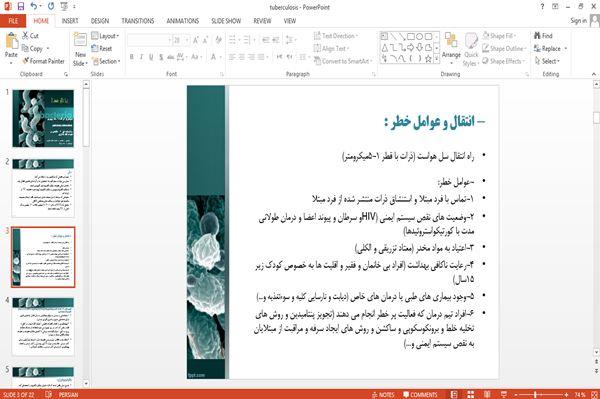Switch to the ANIMATIONS tab
Viewport: 600px width, 399px height.
183,21
